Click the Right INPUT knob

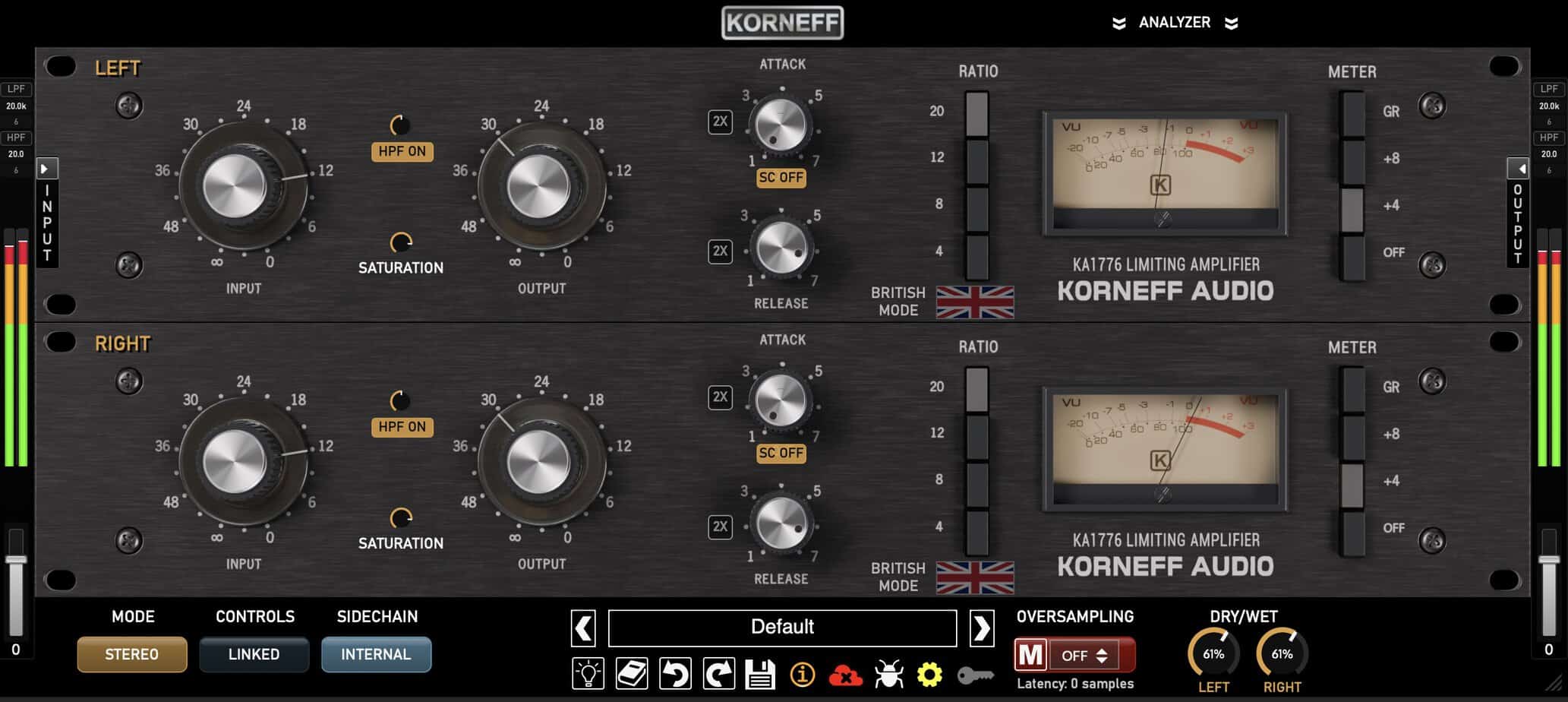tap(243, 462)
